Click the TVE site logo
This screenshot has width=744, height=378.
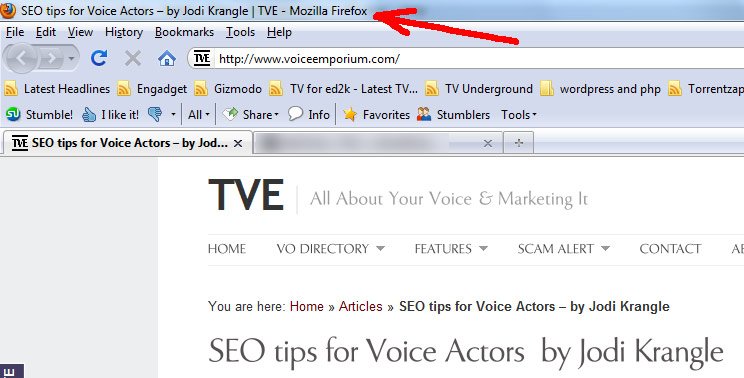point(246,195)
